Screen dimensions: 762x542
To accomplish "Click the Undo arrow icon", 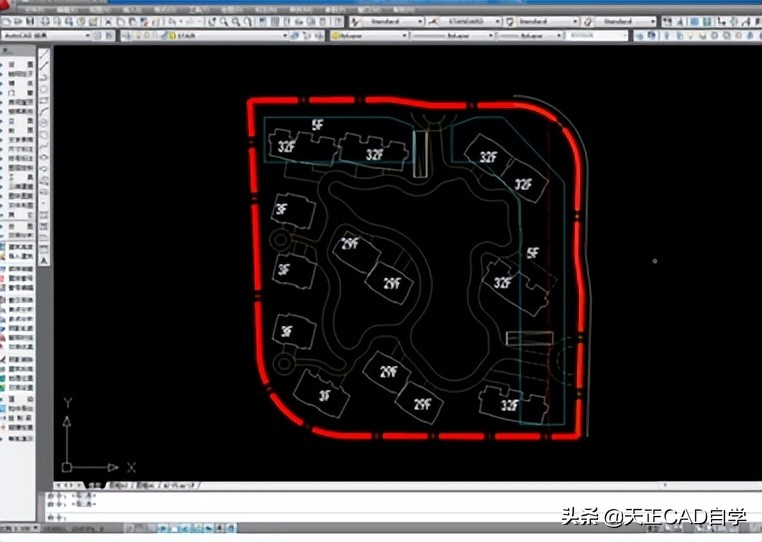I will (x=172, y=21).
